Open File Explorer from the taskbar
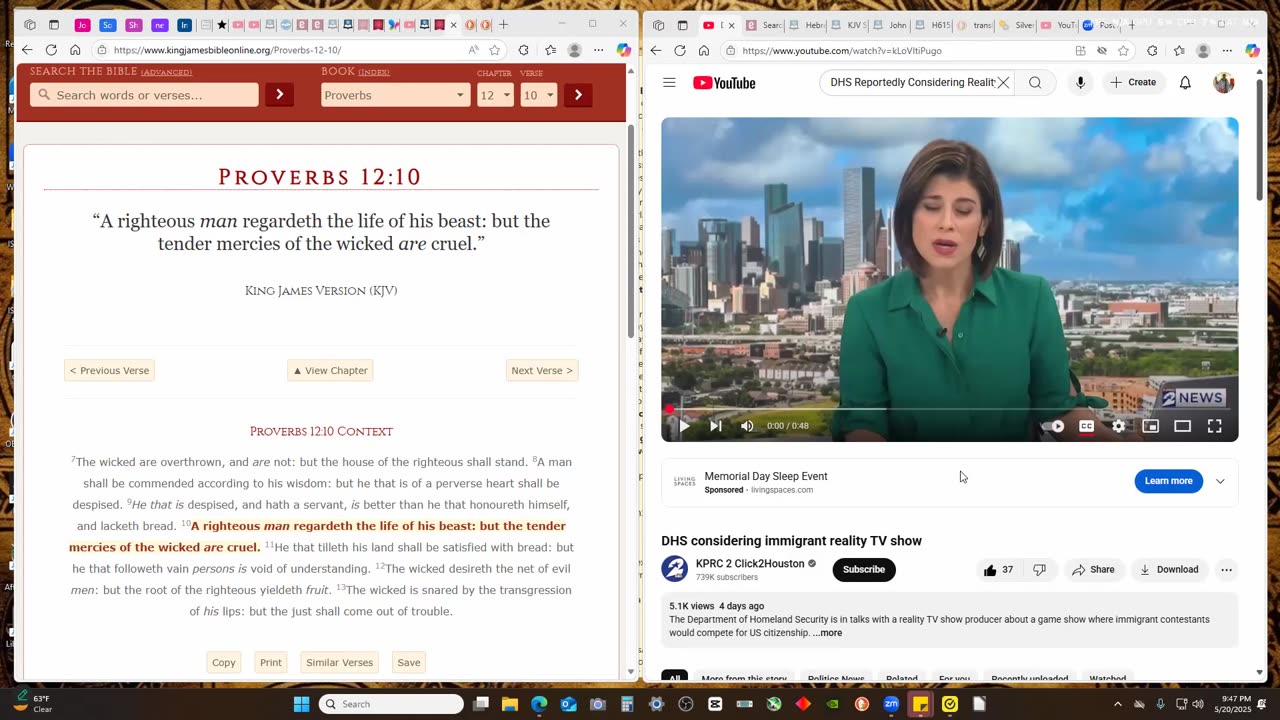This screenshot has width=1280, height=720. tap(510, 704)
